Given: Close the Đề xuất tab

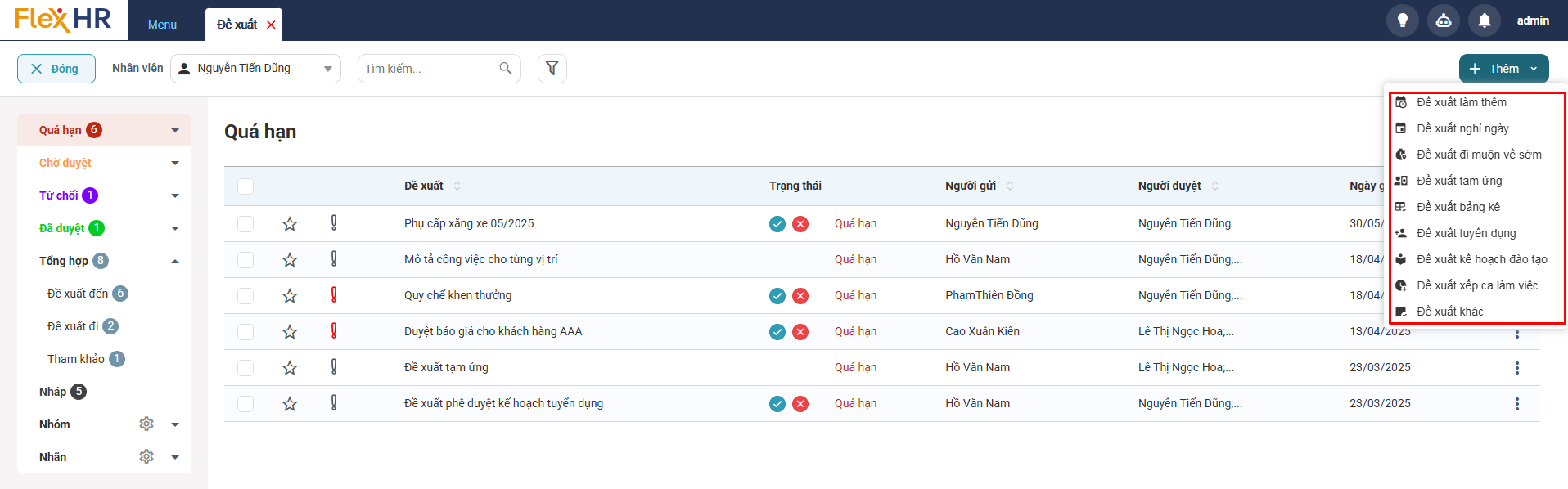Looking at the screenshot, I should pos(271,25).
